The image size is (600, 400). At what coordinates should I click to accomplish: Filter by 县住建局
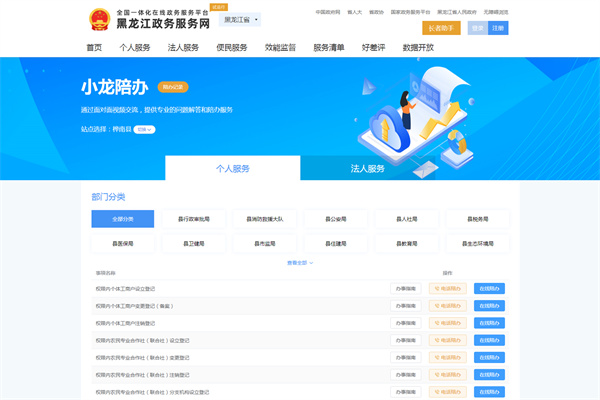[336, 243]
